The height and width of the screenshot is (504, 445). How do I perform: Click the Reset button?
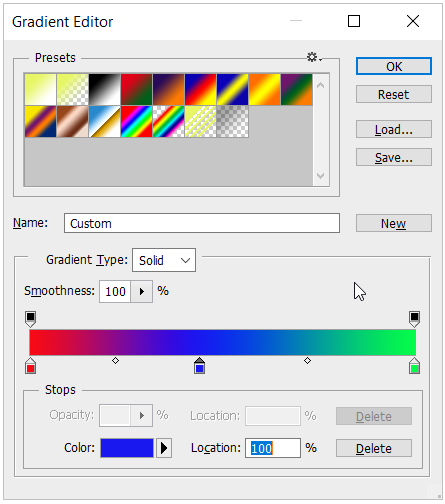tap(394, 94)
